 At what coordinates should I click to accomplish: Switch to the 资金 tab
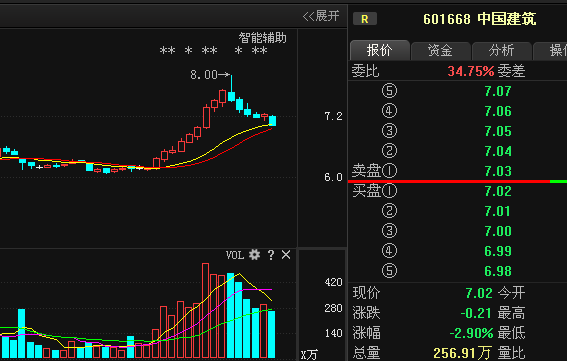440,51
